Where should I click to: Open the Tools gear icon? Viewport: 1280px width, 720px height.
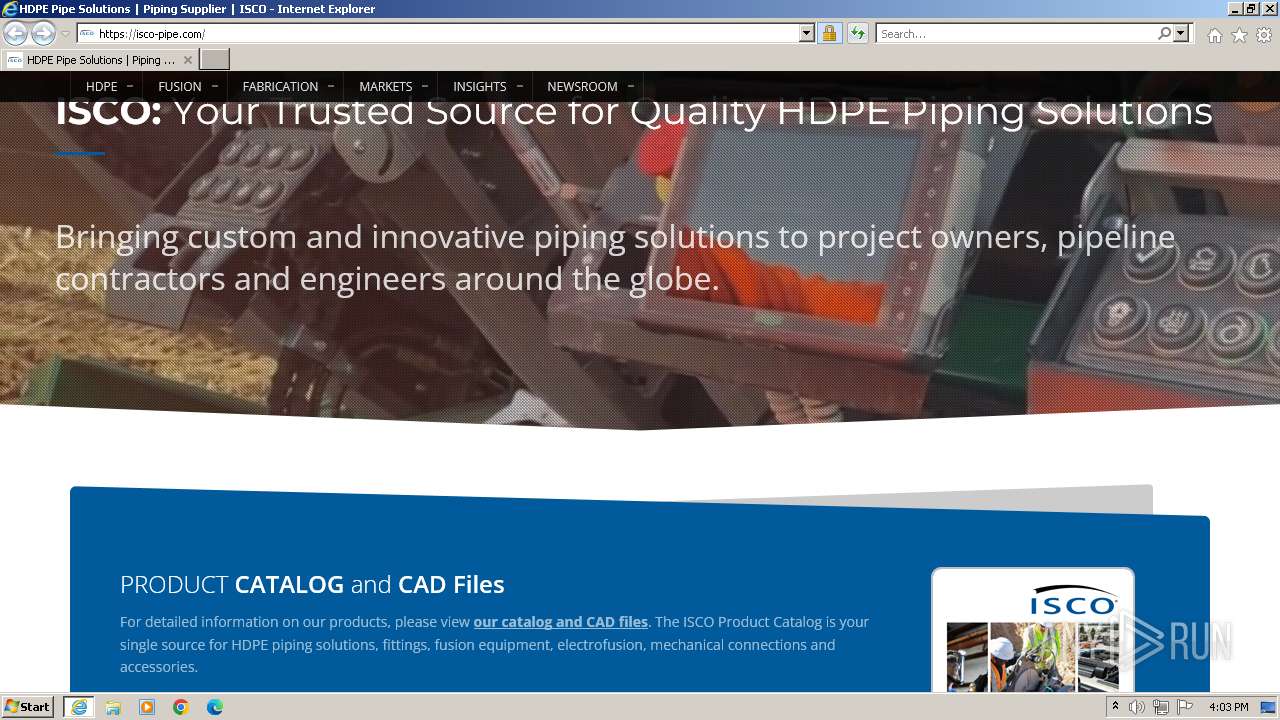click(1264, 35)
